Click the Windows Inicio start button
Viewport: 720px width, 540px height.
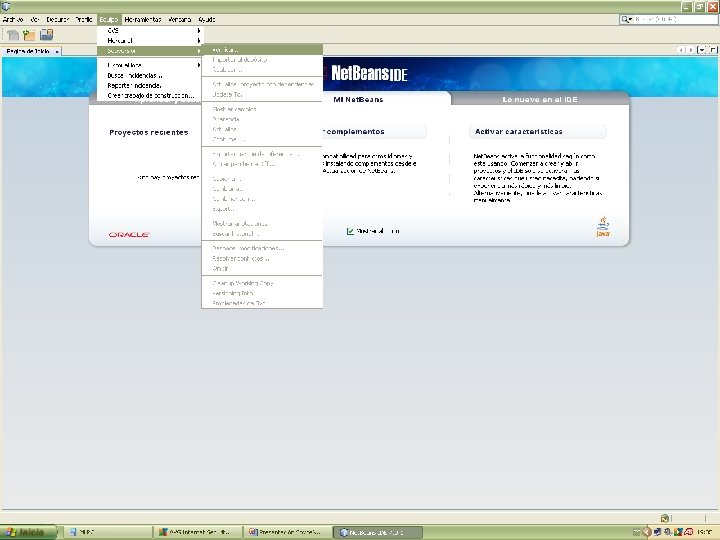[28, 532]
